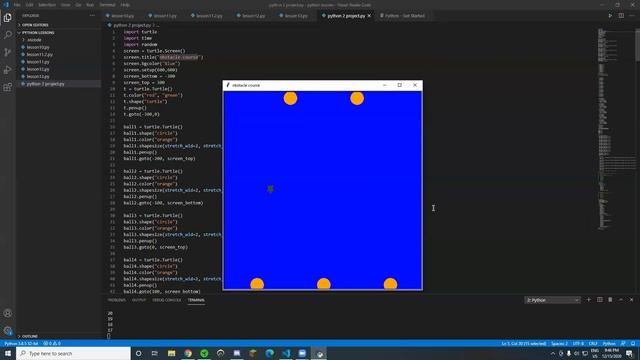Open the Terminal menu
The height and width of the screenshot is (360, 640).
point(107,5)
